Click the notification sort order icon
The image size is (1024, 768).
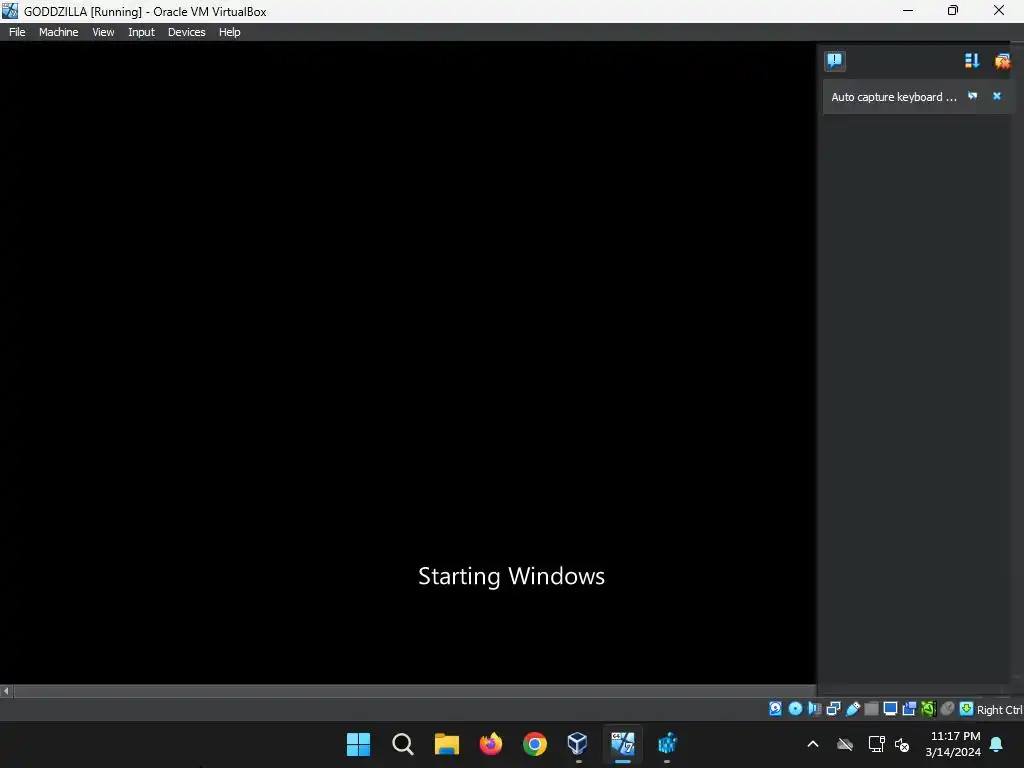point(972,61)
